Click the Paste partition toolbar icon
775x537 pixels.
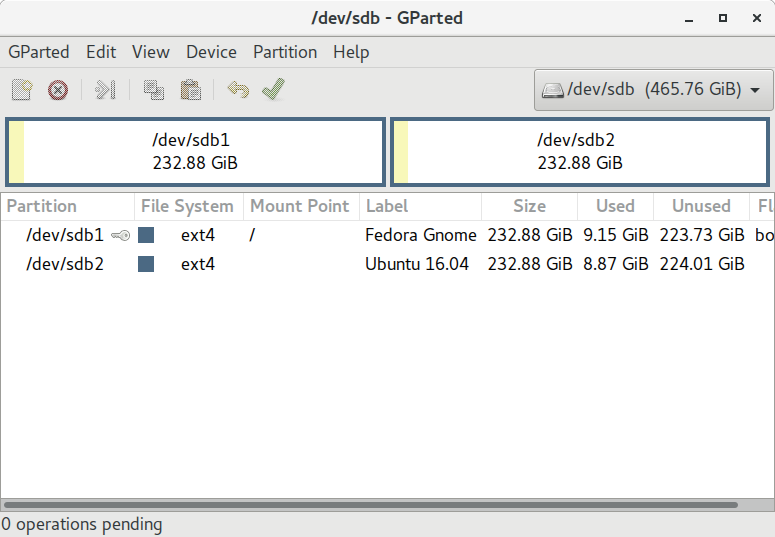190,90
